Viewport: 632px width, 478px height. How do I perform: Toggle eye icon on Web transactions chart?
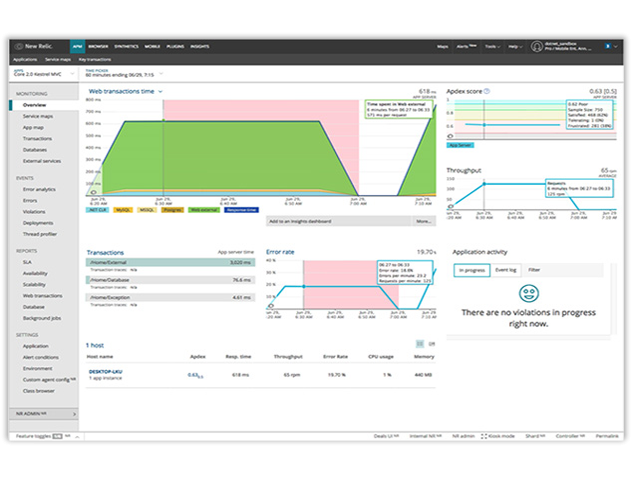pos(93,192)
